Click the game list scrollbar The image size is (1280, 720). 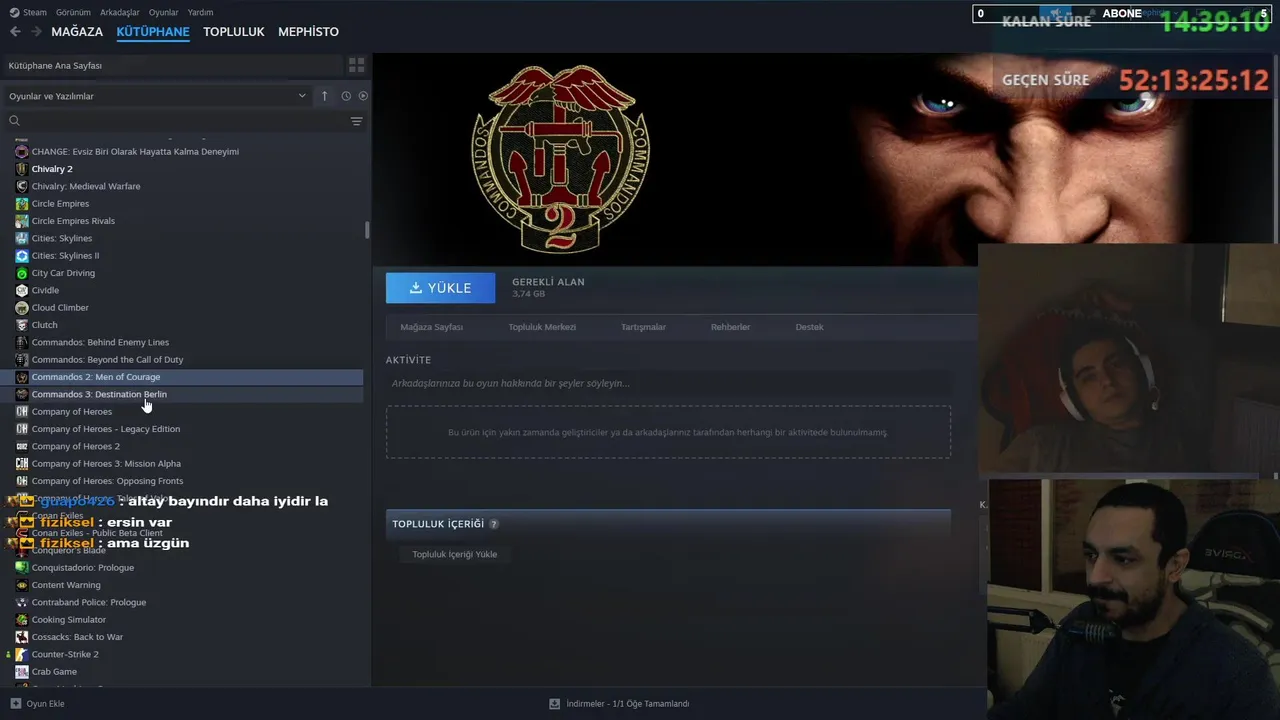click(367, 230)
